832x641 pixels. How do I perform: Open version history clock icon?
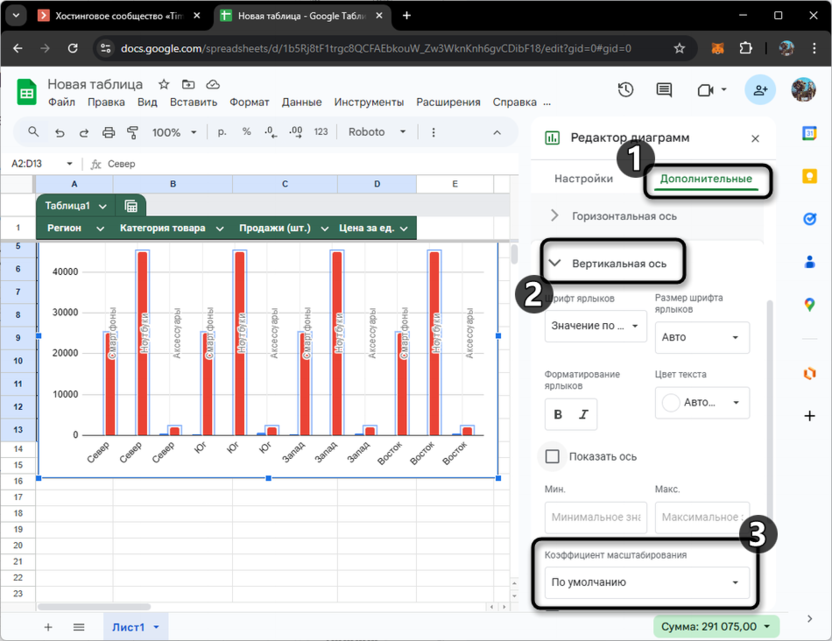tap(625, 90)
